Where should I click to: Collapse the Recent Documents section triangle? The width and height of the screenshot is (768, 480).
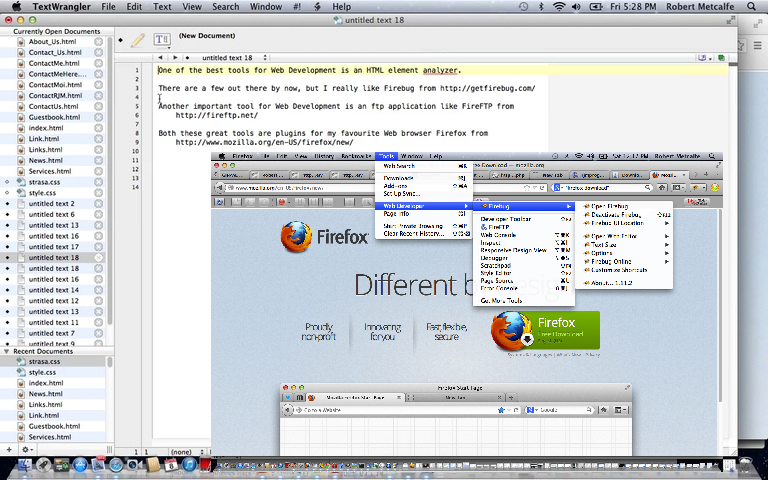click(6, 351)
